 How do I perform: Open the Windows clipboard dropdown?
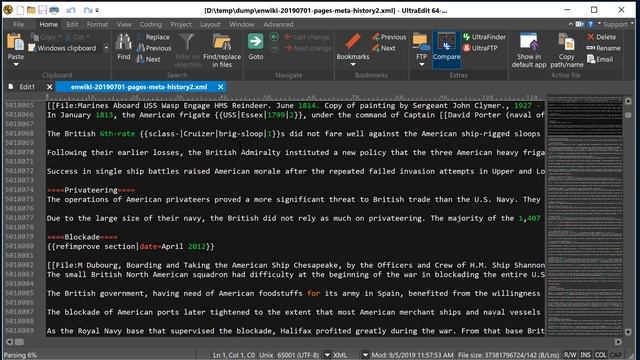(106, 48)
